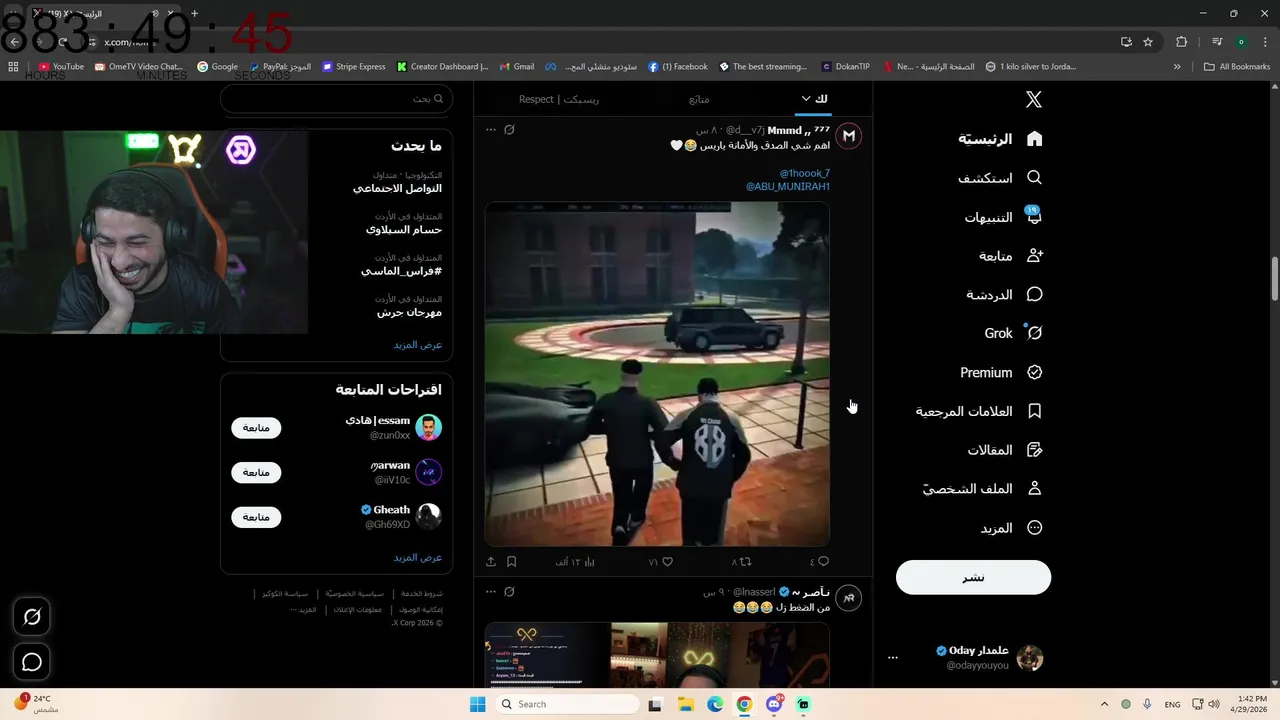
Task: Share Mmmd's post
Action: [x=491, y=562]
